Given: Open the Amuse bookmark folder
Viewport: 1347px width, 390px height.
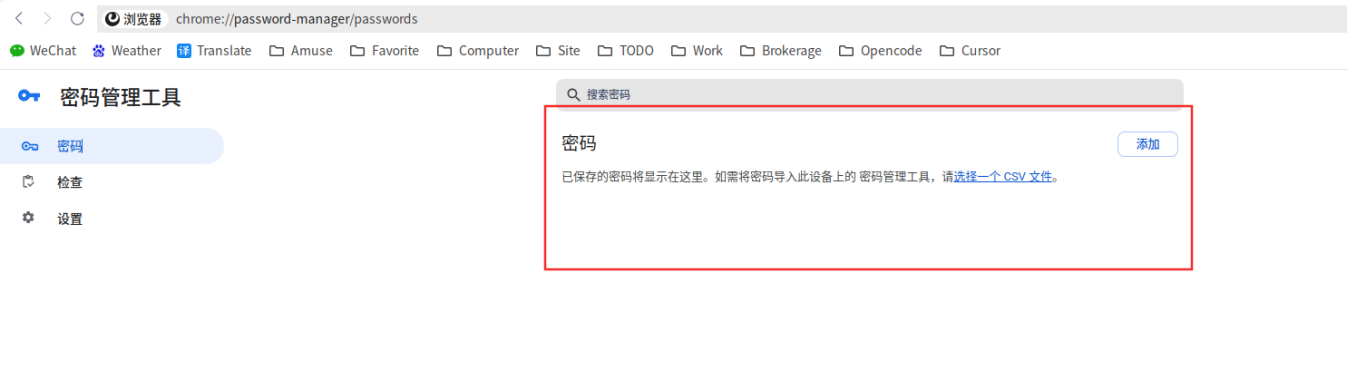Looking at the screenshot, I should click(x=301, y=50).
